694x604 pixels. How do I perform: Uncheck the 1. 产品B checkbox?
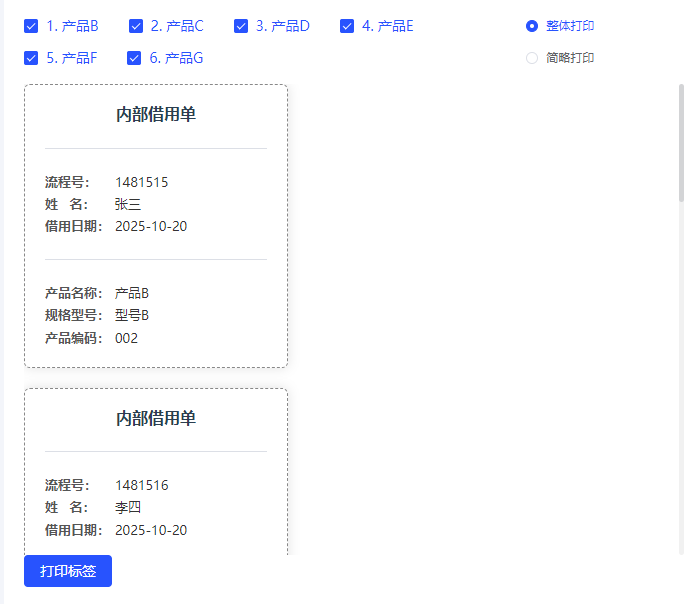(31, 26)
